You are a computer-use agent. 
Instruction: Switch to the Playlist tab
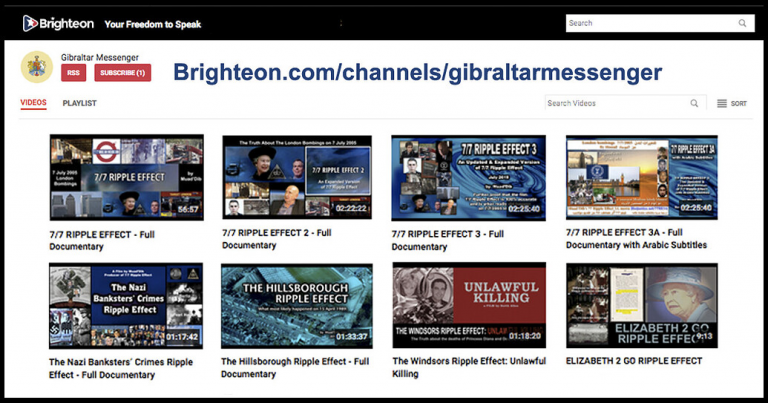pyautogui.click(x=79, y=103)
